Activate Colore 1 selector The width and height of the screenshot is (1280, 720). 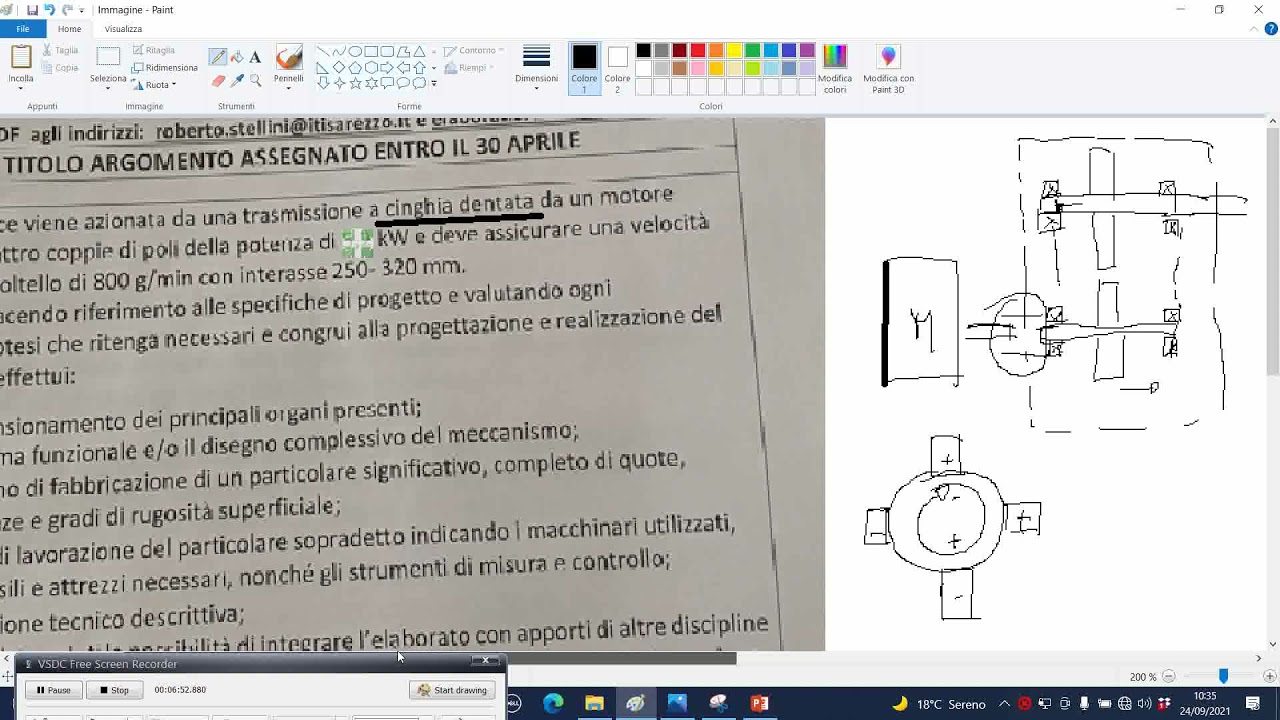(x=584, y=69)
